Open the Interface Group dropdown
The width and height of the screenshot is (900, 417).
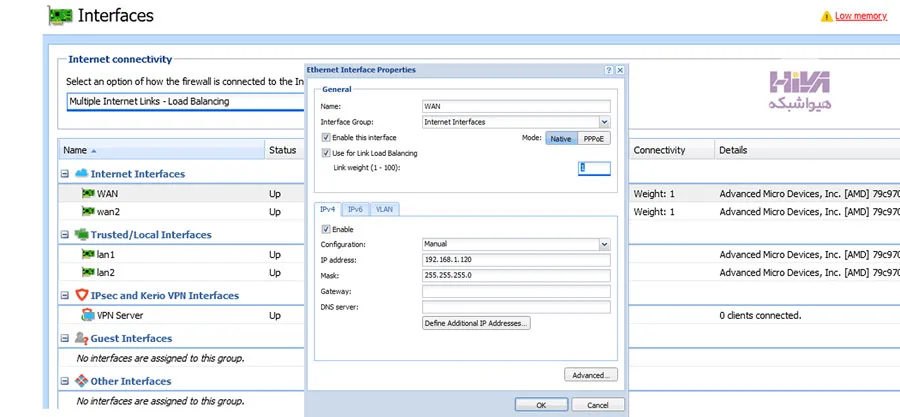(x=604, y=122)
